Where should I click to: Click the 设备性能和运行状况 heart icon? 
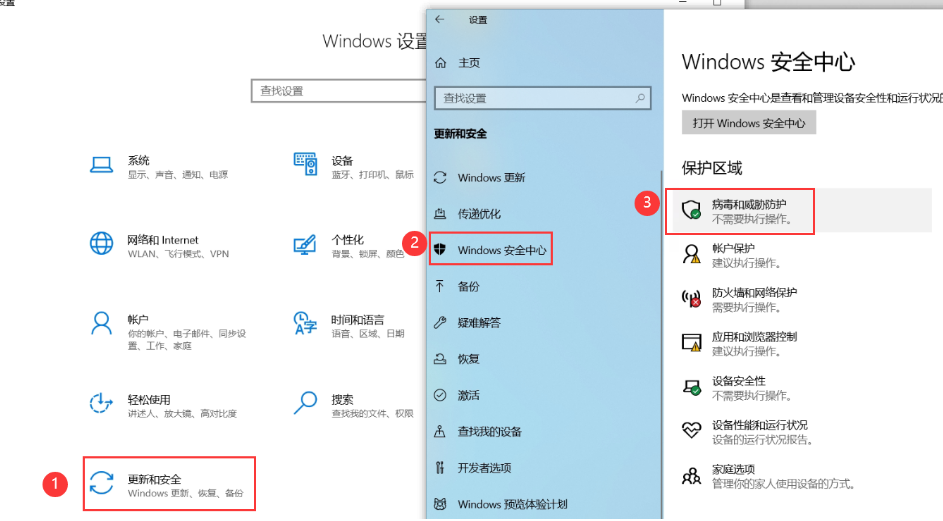[691, 431]
